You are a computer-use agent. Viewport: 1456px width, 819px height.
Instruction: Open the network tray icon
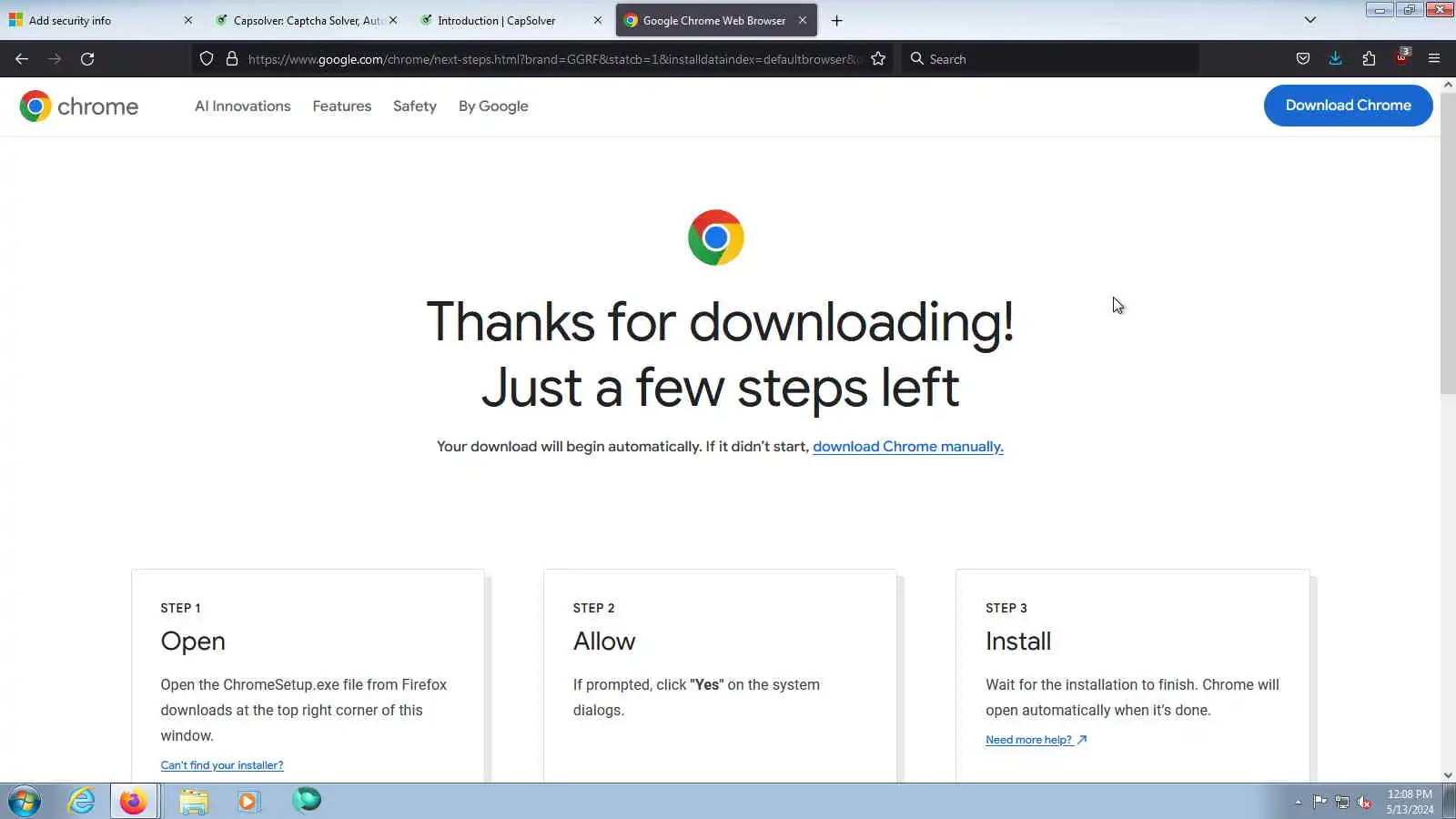(1342, 802)
